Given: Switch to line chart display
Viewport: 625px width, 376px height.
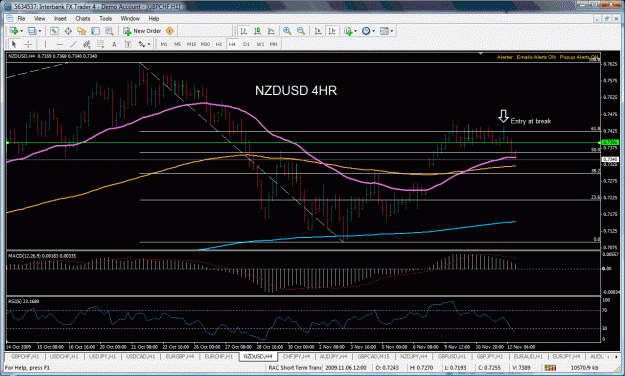Looking at the screenshot, I should 271,31.
